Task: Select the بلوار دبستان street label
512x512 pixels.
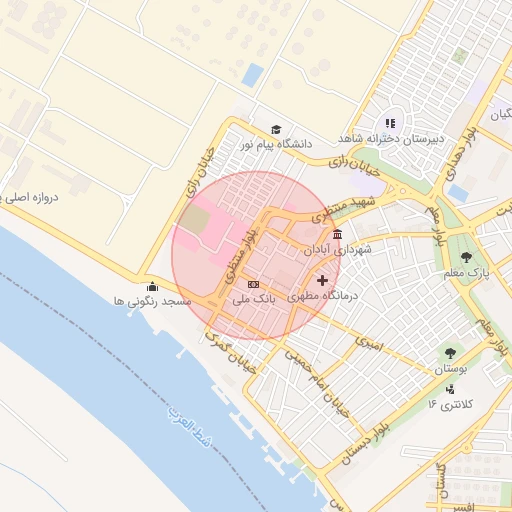Action: click(x=366, y=442)
